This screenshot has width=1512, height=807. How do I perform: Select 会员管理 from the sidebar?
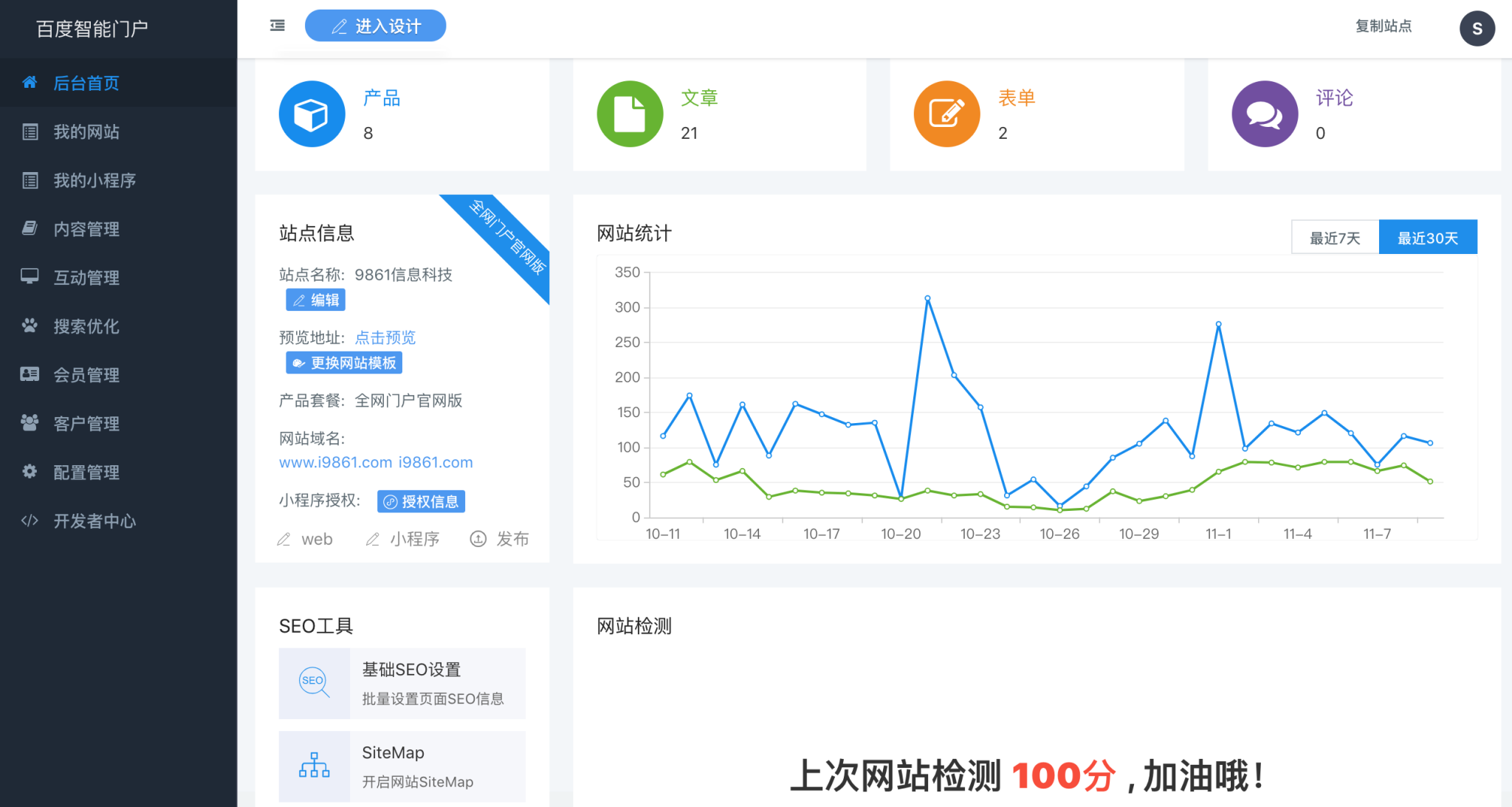(x=86, y=374)
